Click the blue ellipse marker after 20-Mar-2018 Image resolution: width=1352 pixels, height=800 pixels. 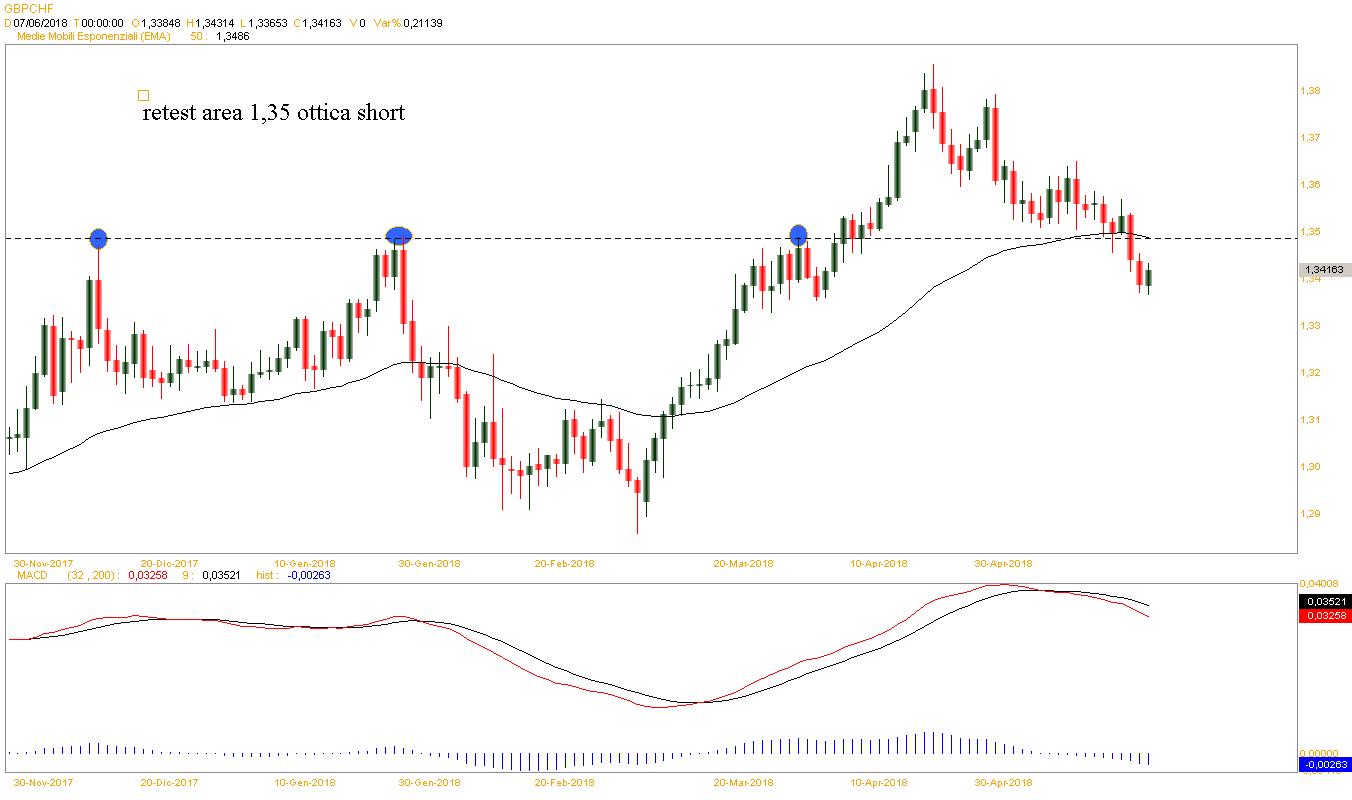798,235
